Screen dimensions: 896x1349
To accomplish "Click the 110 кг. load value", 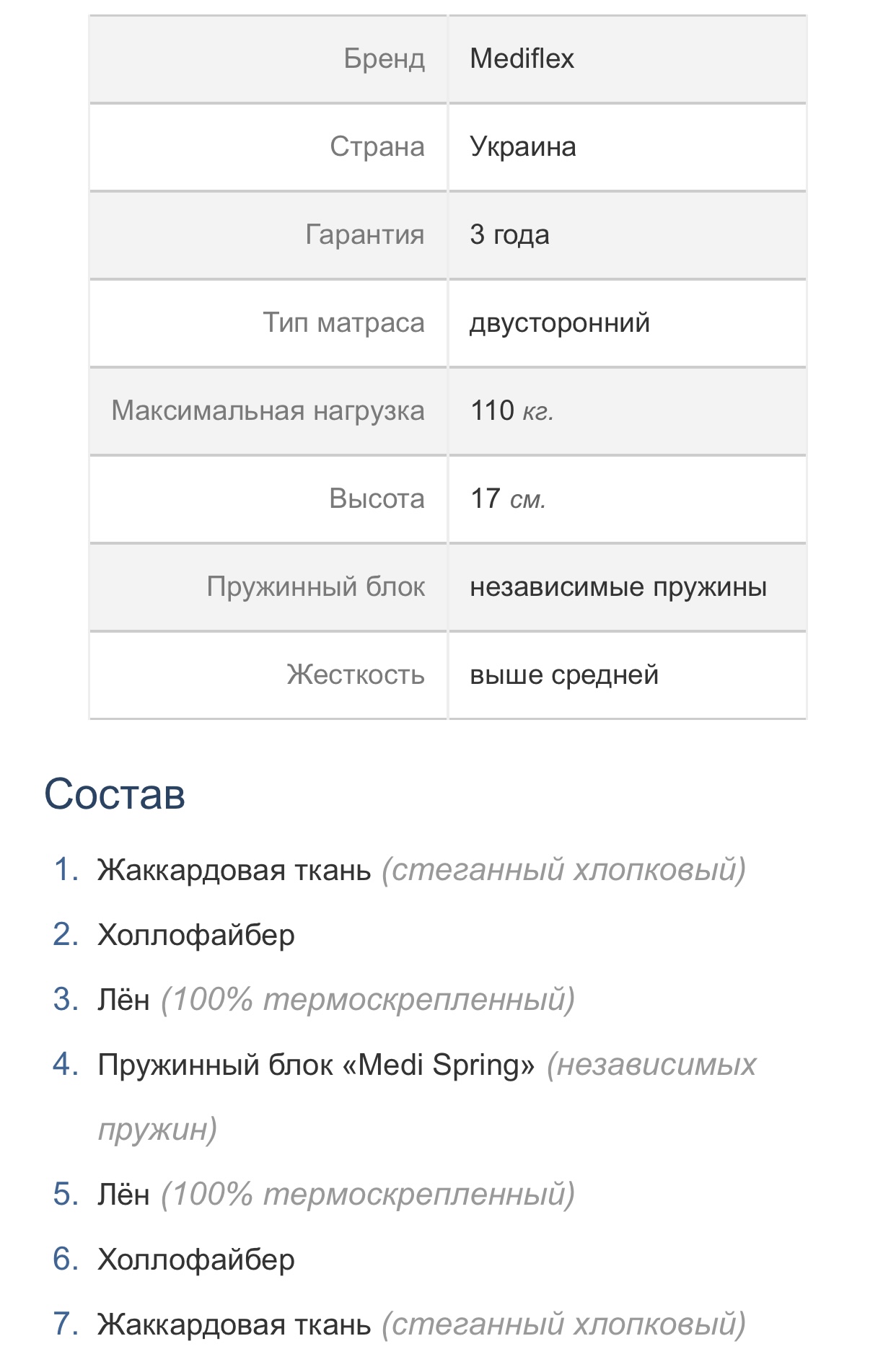I will point(511,411).
